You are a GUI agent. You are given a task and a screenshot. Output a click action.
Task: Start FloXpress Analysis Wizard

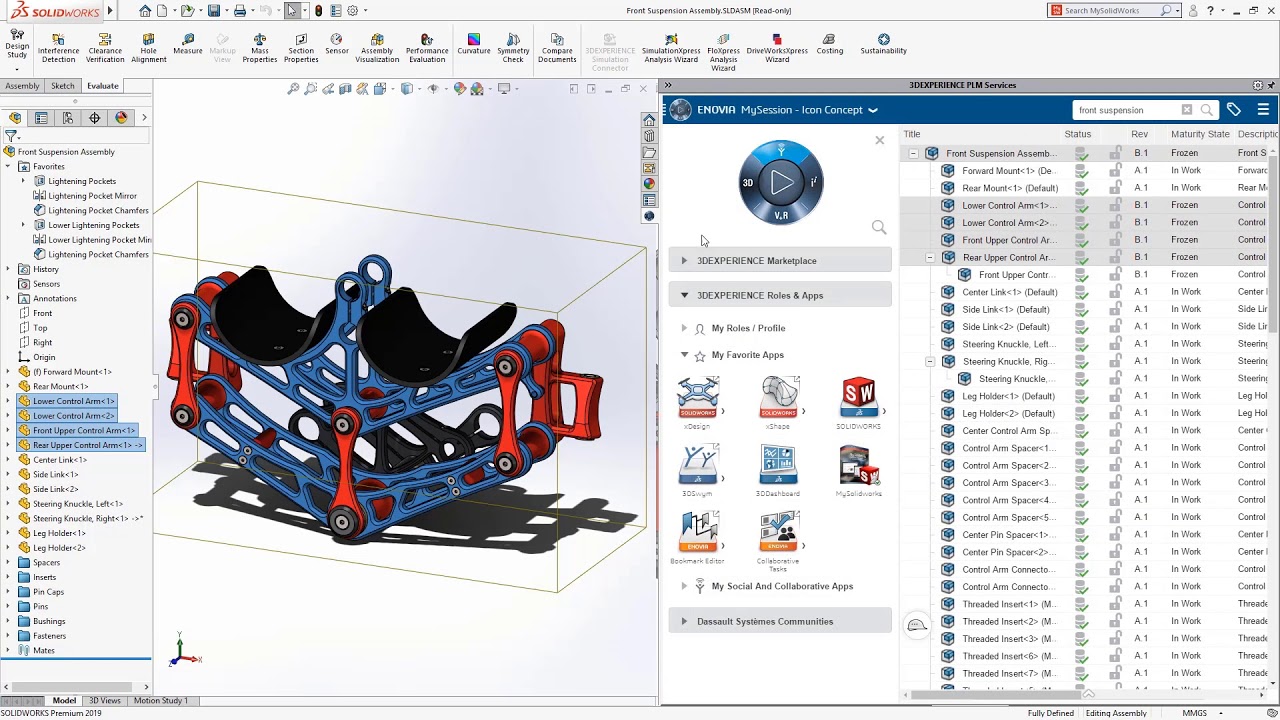tap(723, 52)
